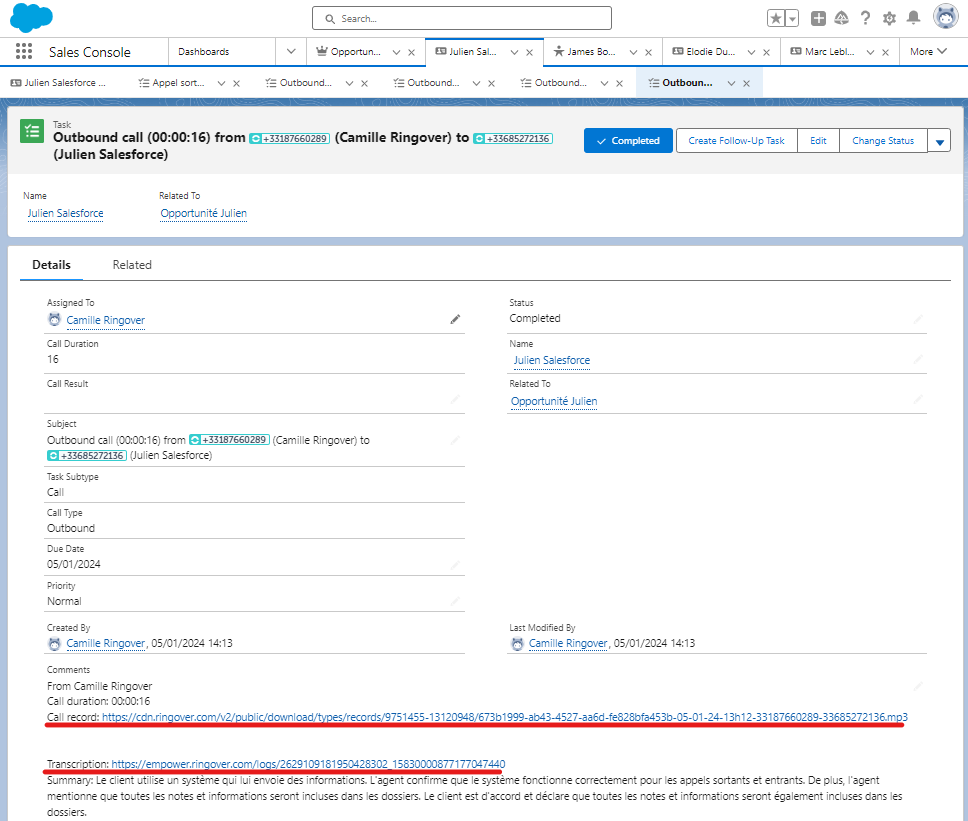Open the Call record mp3 link

[505, 717]
